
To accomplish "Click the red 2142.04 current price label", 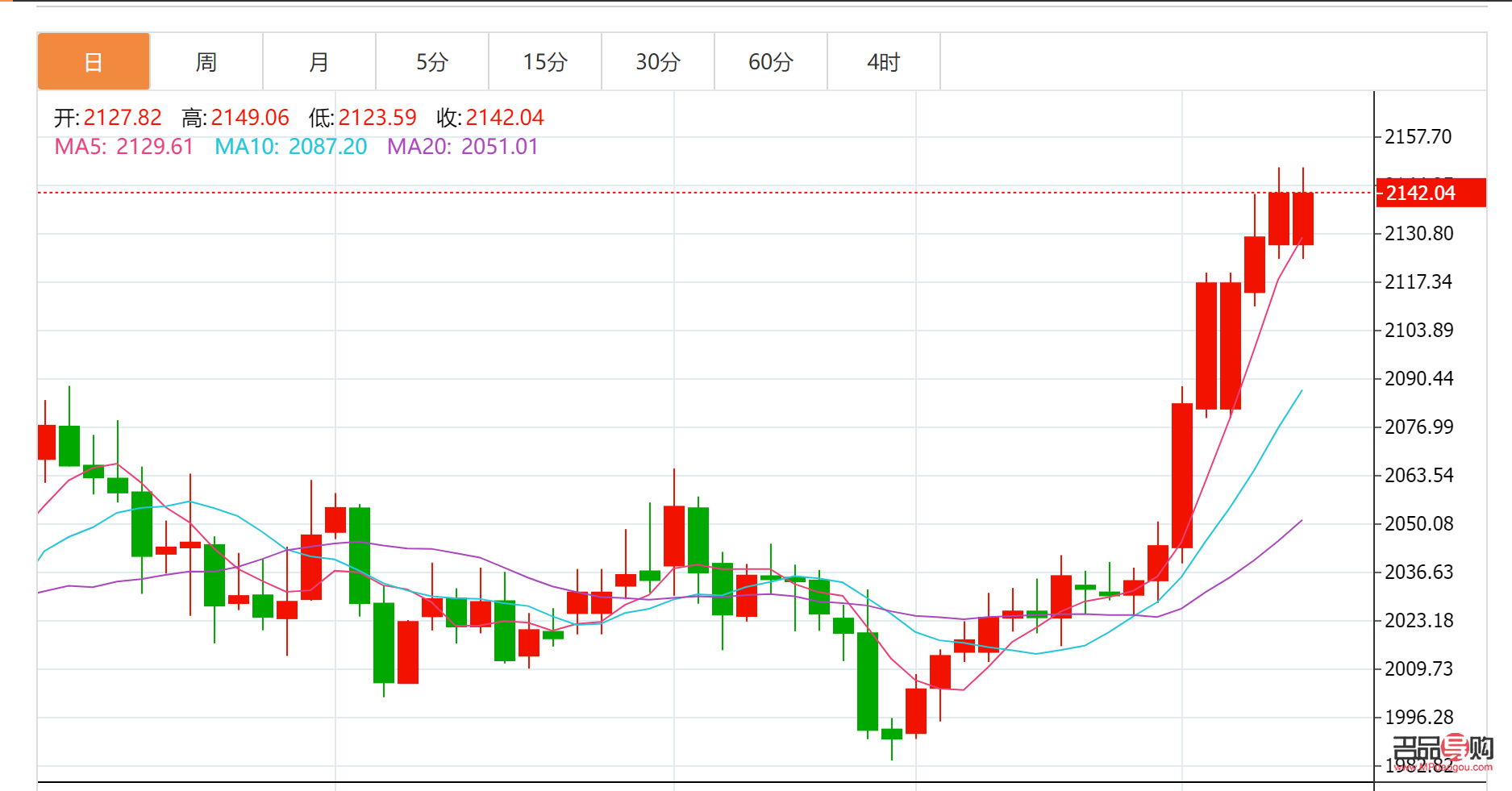I will [1431, 193].
